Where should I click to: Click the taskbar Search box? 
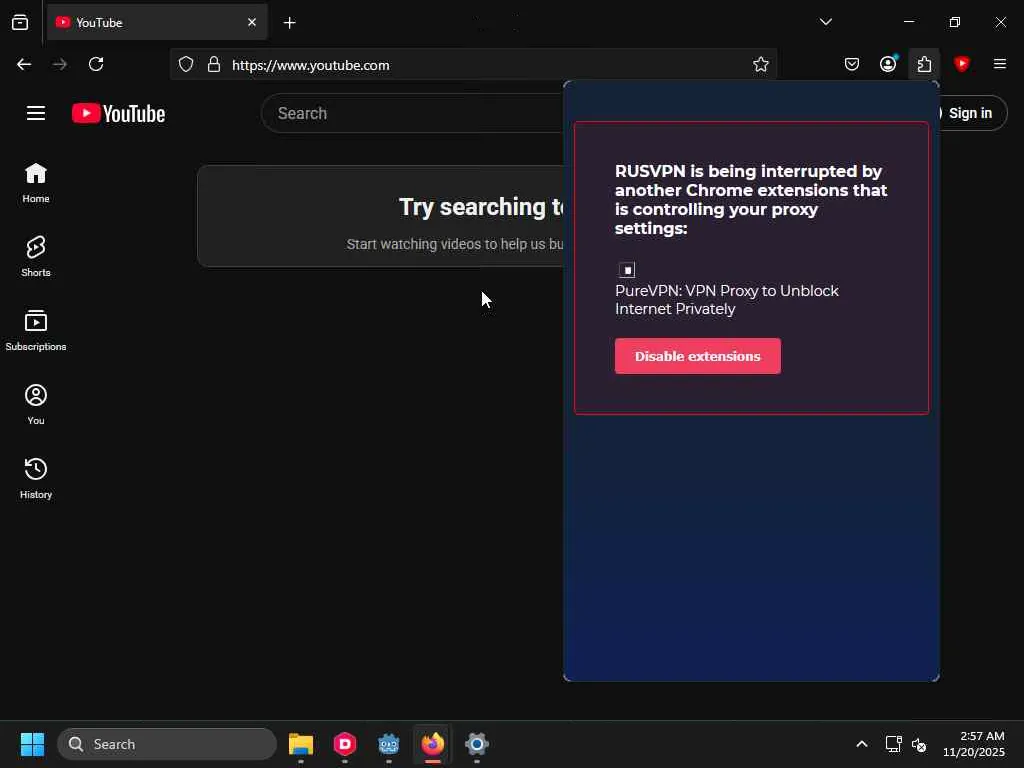point(167,744)
